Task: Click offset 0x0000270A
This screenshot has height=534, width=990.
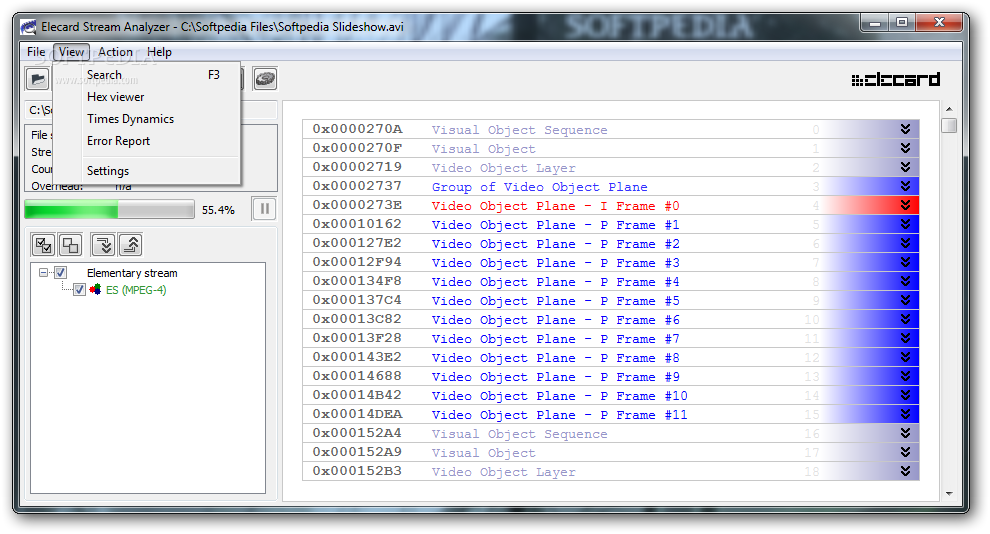Action: pos(357,129)
